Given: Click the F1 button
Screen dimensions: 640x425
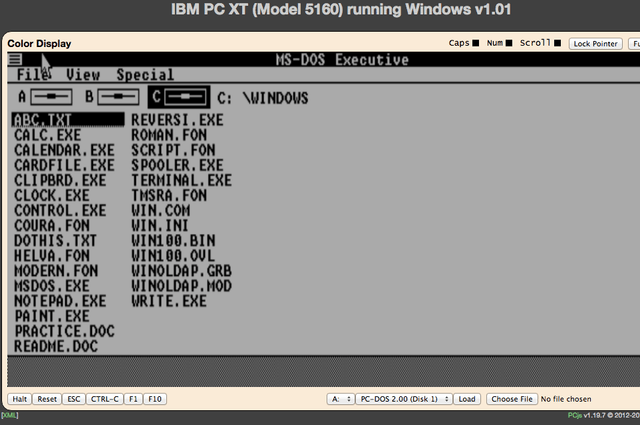Looking at the screenshot, I should [x=133, y=399].
